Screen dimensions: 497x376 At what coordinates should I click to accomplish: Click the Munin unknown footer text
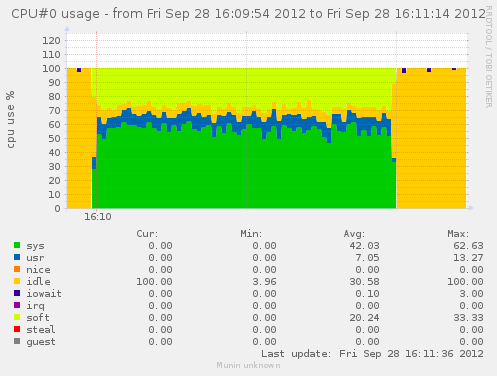(248, 365)
